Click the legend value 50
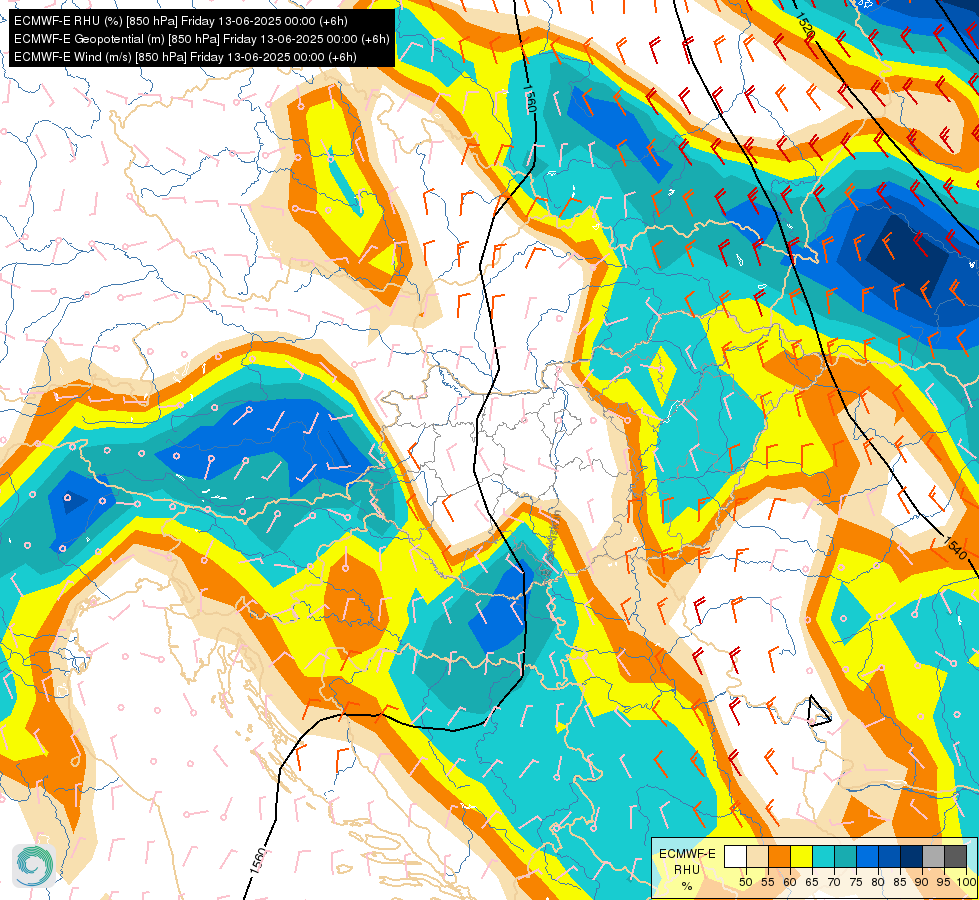The image size is (979, 900). pyautogui.click(x=746, y=882)
